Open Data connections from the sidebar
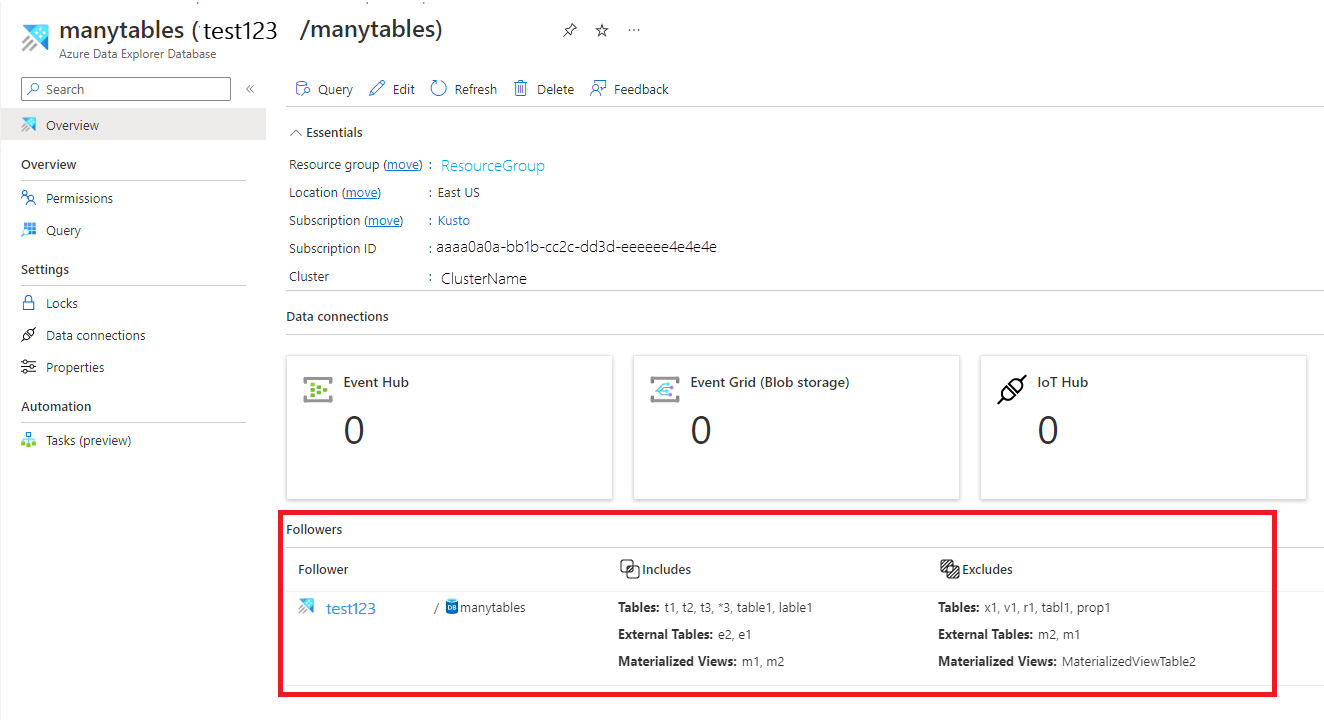The height and width of the screenshot is (720, 1324). tap(95, 335)
